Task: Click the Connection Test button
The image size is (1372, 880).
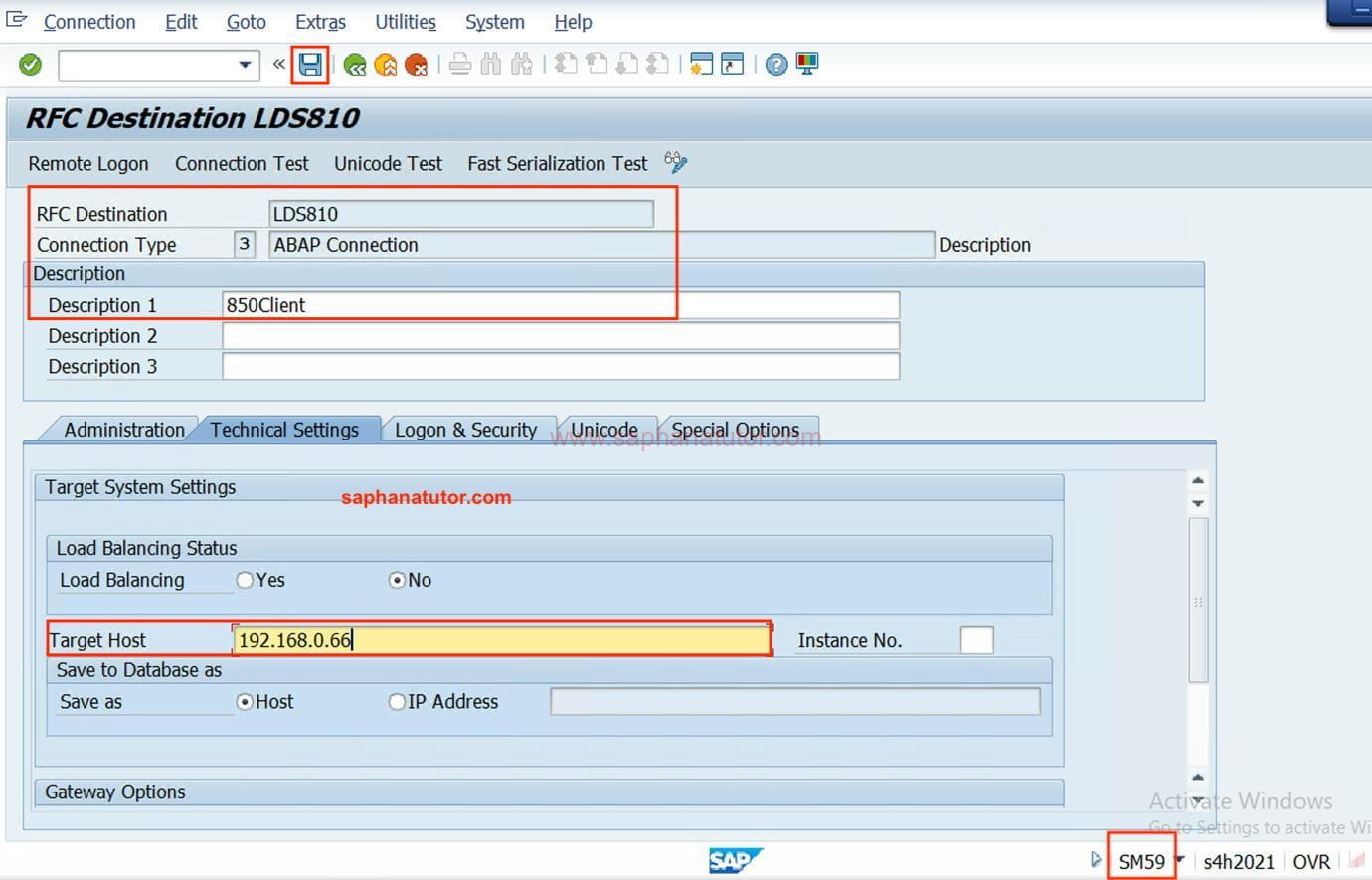Action: click(x=242, y=164)
